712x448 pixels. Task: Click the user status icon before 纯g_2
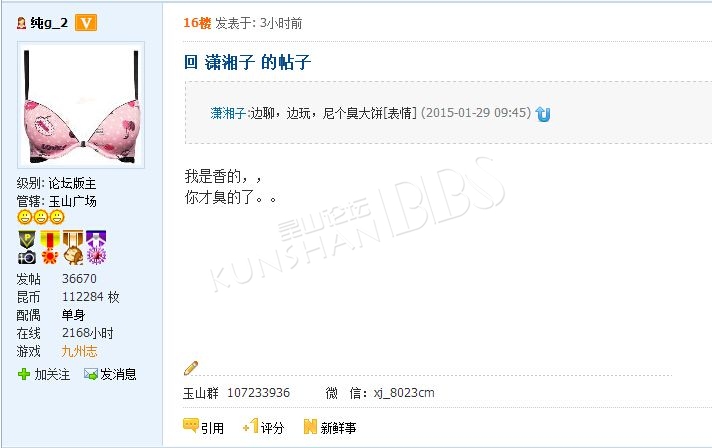click(x=21, y=23)
